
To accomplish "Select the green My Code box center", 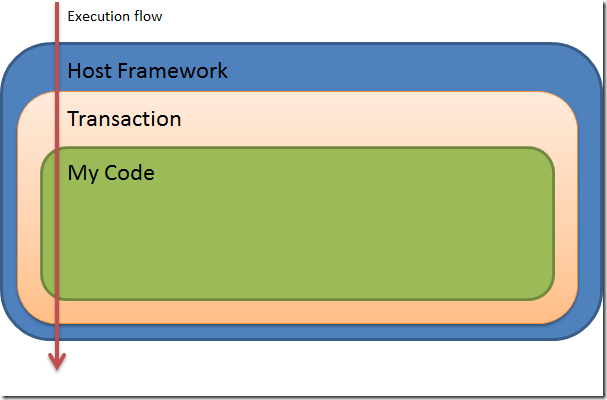I will (297, 223).
